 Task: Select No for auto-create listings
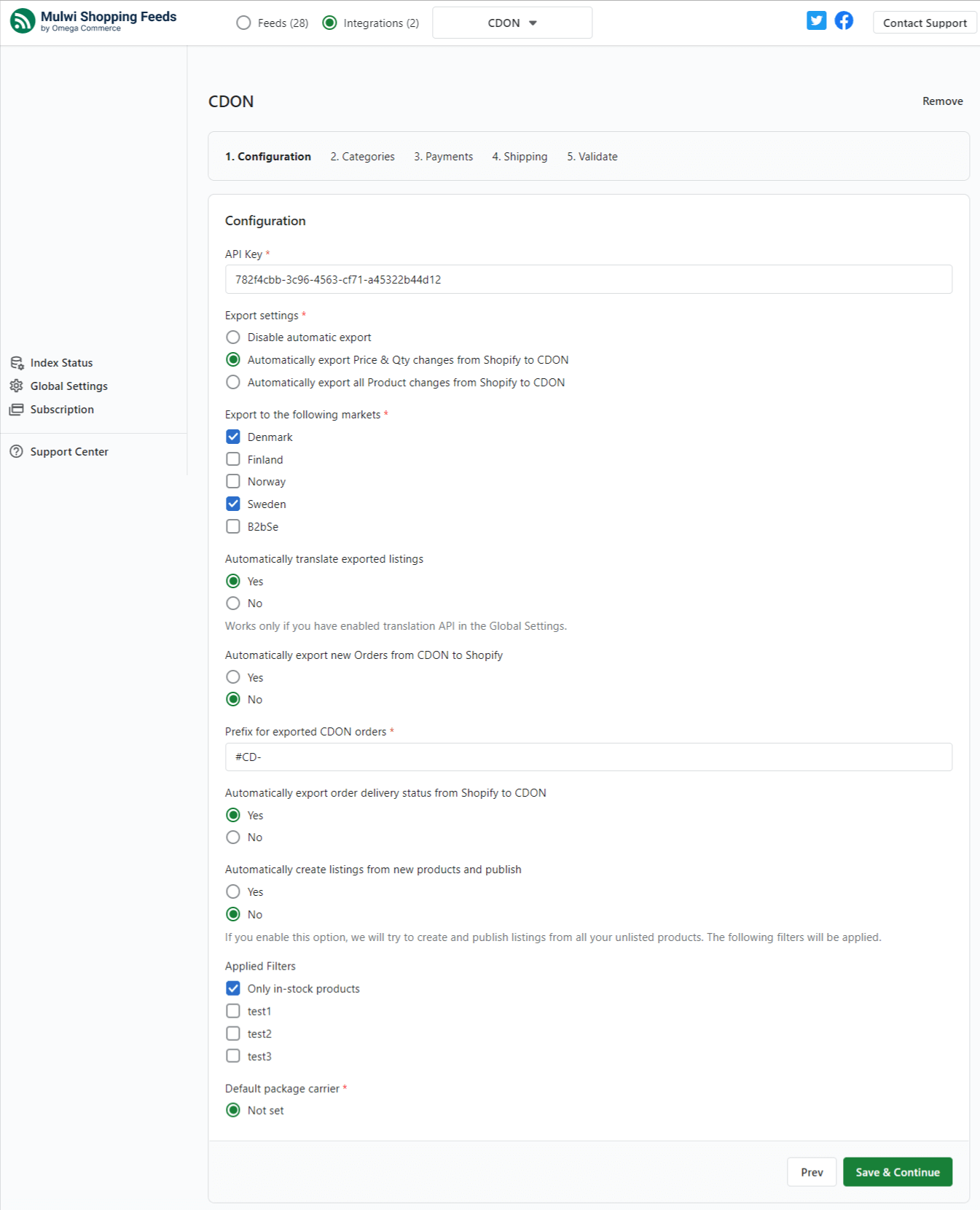point(233,914)
